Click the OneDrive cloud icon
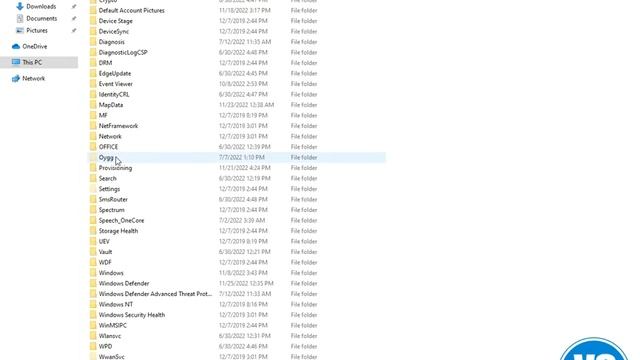The width and height of the screenshot is (640, 360). pos(16,47)
